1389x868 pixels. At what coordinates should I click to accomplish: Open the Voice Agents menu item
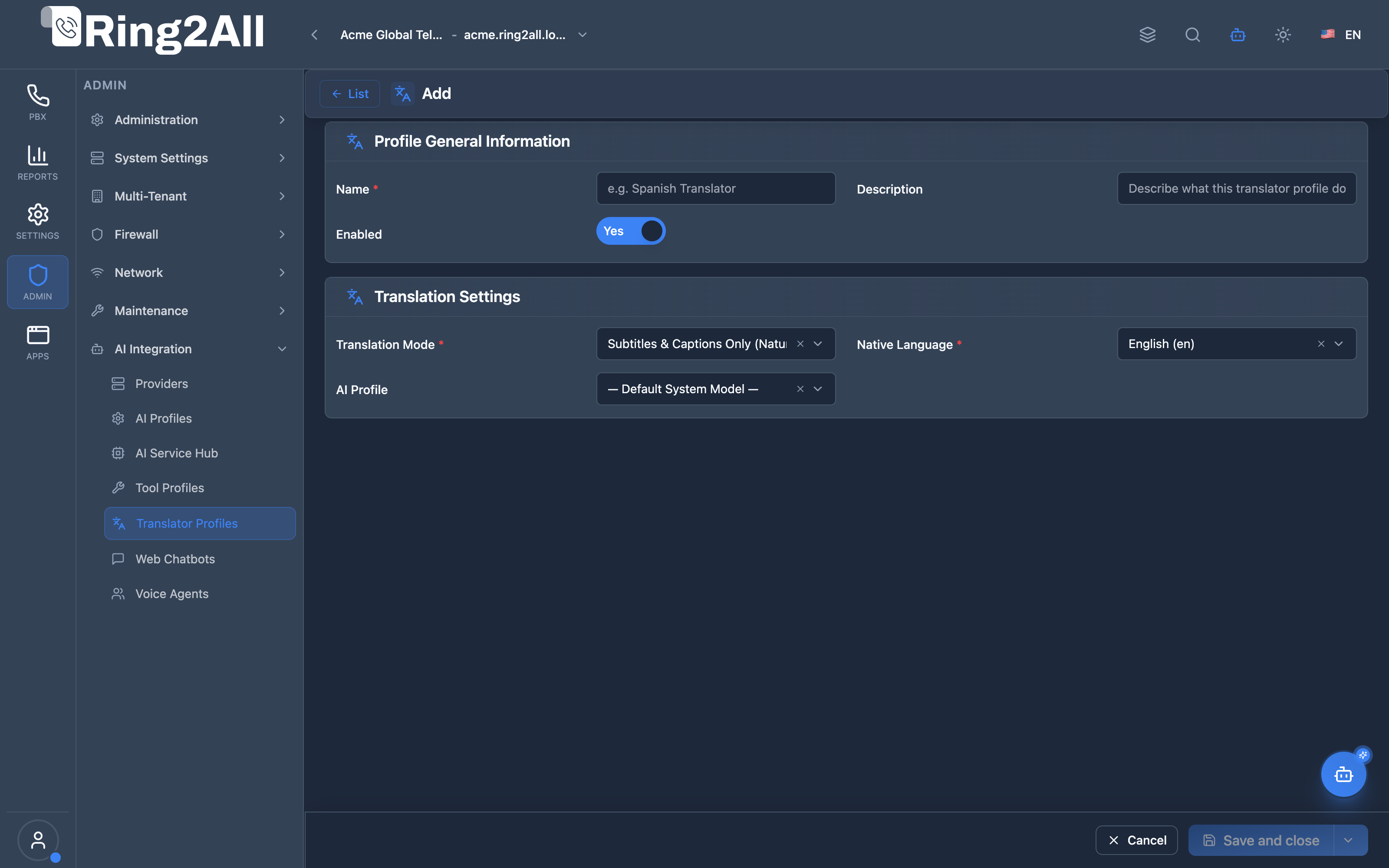(200, 594)
